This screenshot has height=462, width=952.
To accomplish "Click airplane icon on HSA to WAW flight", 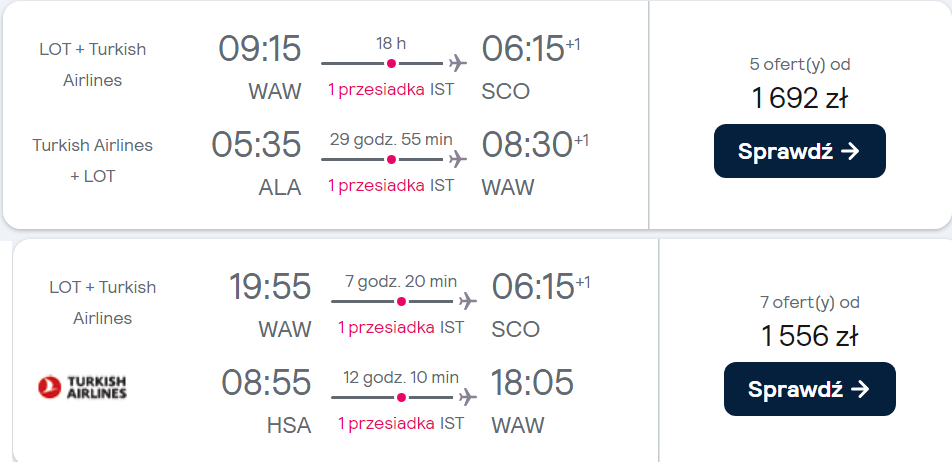I will click(468, 397).
